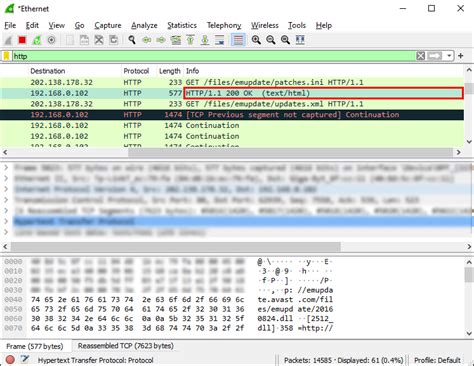Open the Telephony menu
The width and height of the screenshot is (474, 366).
[x=224, y=26]
